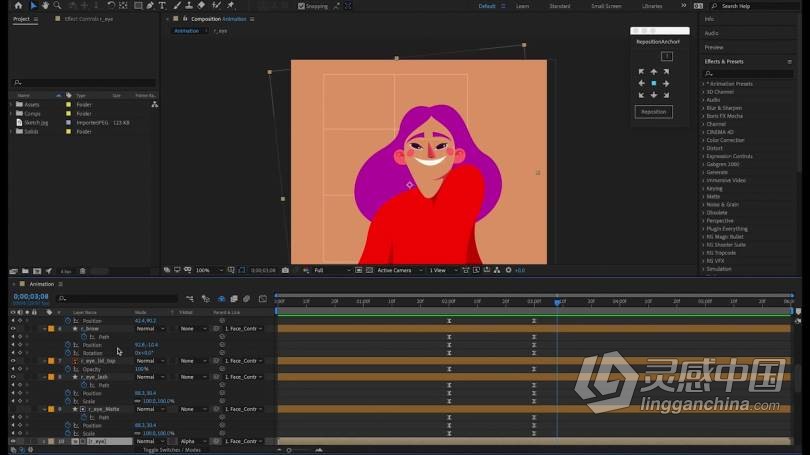Open the resolution Full dropdown
This screenshot has height=455, width=810.
(332, 270)
